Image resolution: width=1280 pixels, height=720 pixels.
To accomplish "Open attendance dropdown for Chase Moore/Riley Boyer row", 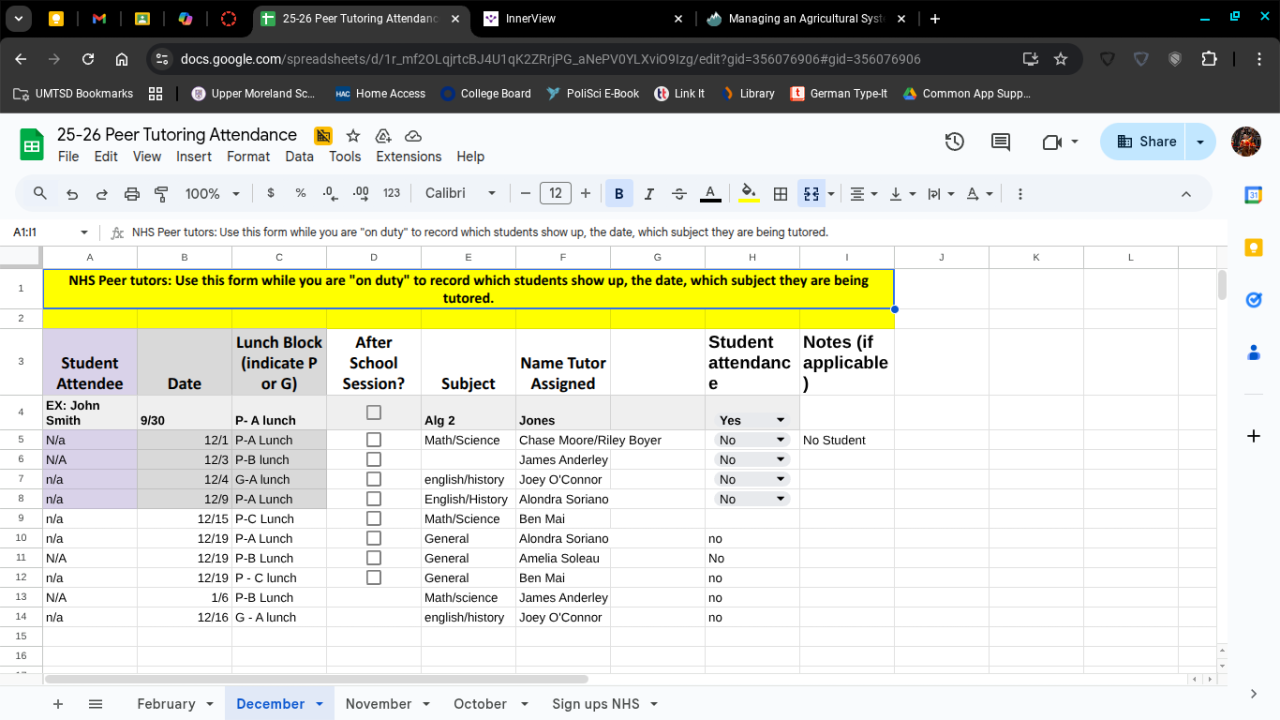I will tap(780, 440).
